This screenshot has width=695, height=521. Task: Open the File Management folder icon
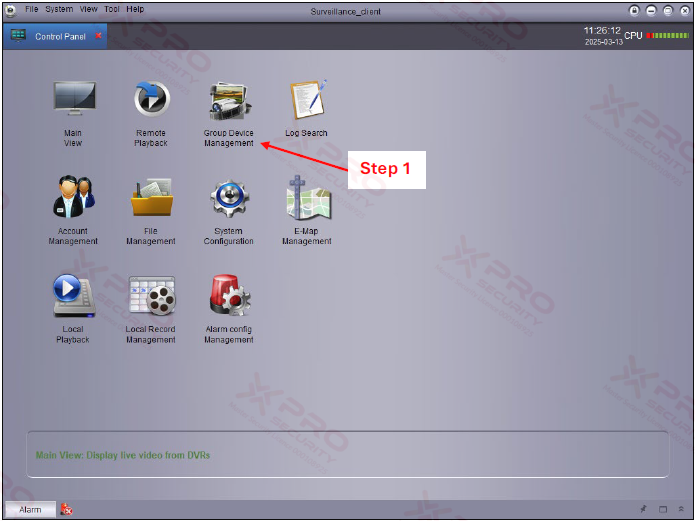pyautogui.click(x=151, y=198)
